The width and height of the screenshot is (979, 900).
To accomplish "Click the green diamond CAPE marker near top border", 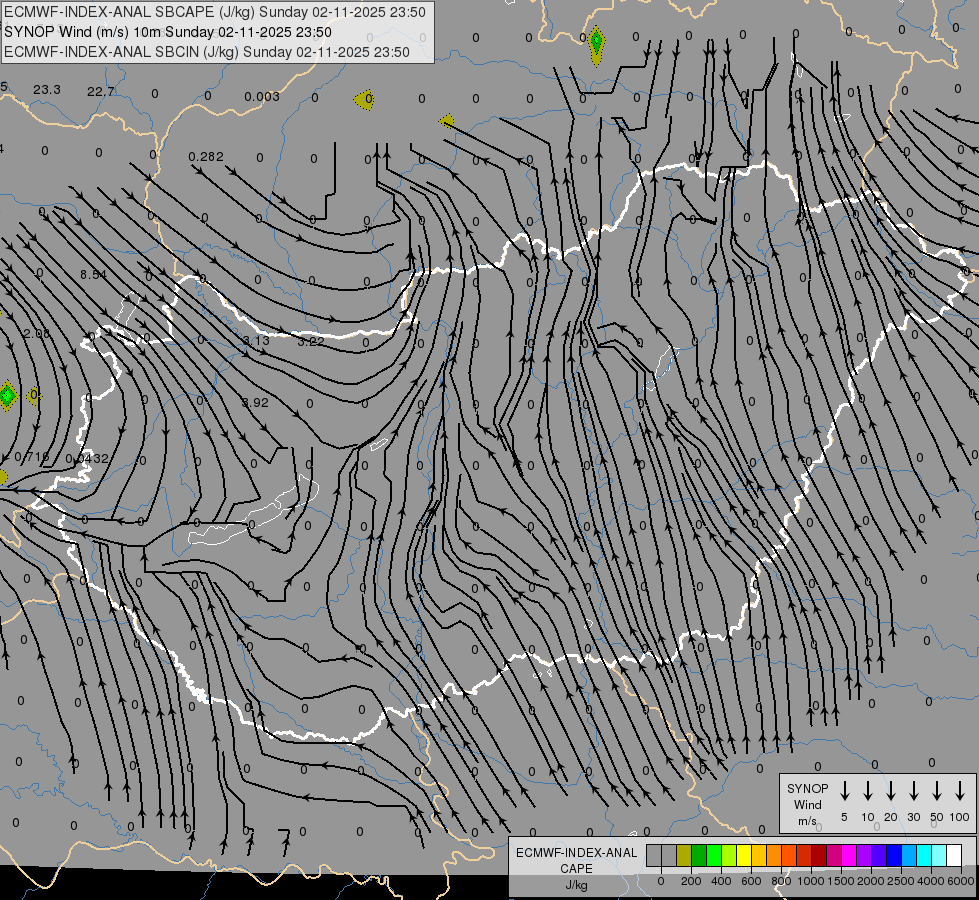I will point(596,44).
